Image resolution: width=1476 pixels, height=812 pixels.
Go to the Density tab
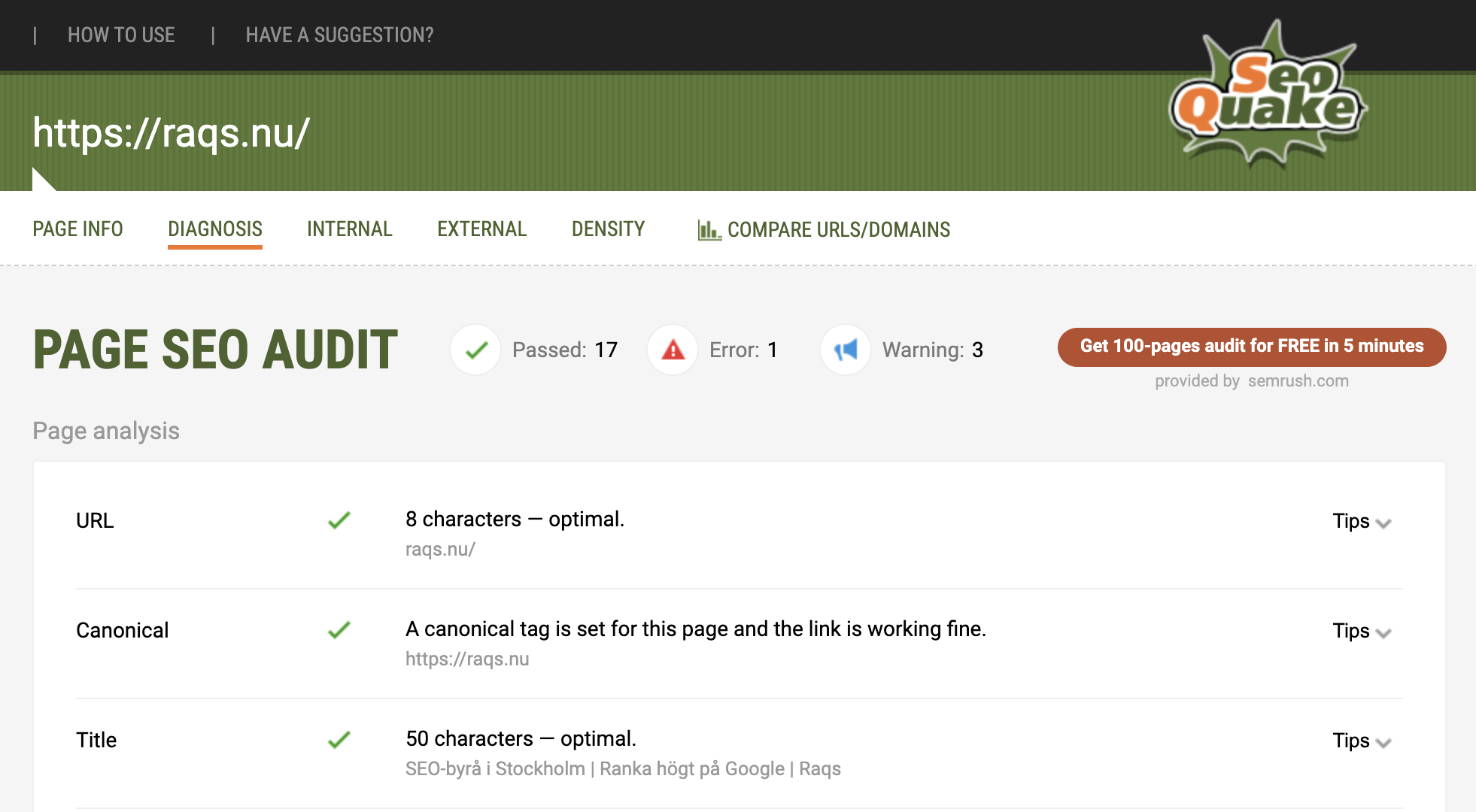pyautogui.click(x=608, y=229)
